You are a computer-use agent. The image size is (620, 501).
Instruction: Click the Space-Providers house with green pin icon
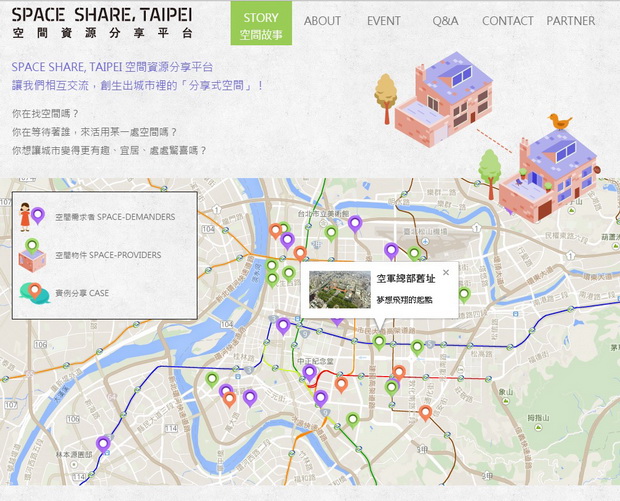[x=32, y=255]
